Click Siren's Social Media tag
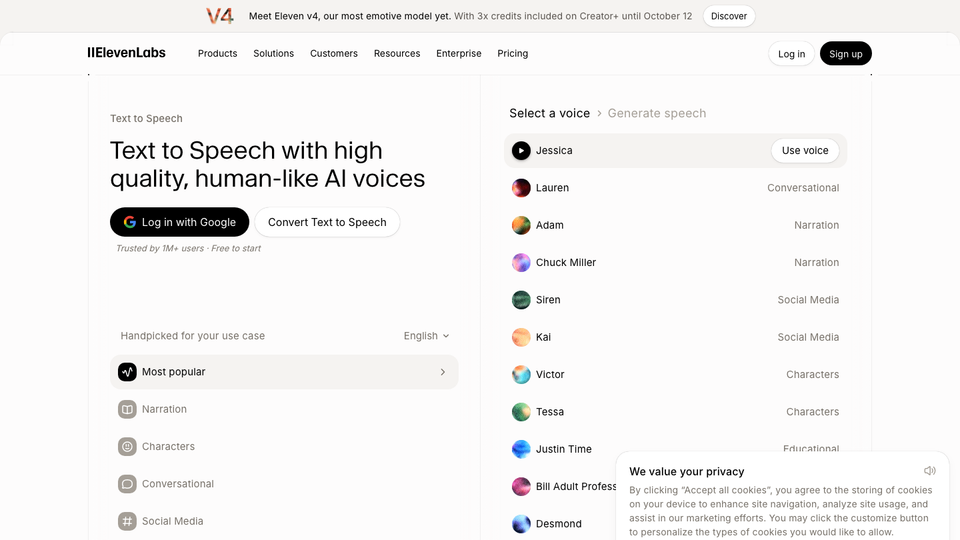Image resolution: width=960 pixels, height=540 pixels. click(x=808, y=300)
